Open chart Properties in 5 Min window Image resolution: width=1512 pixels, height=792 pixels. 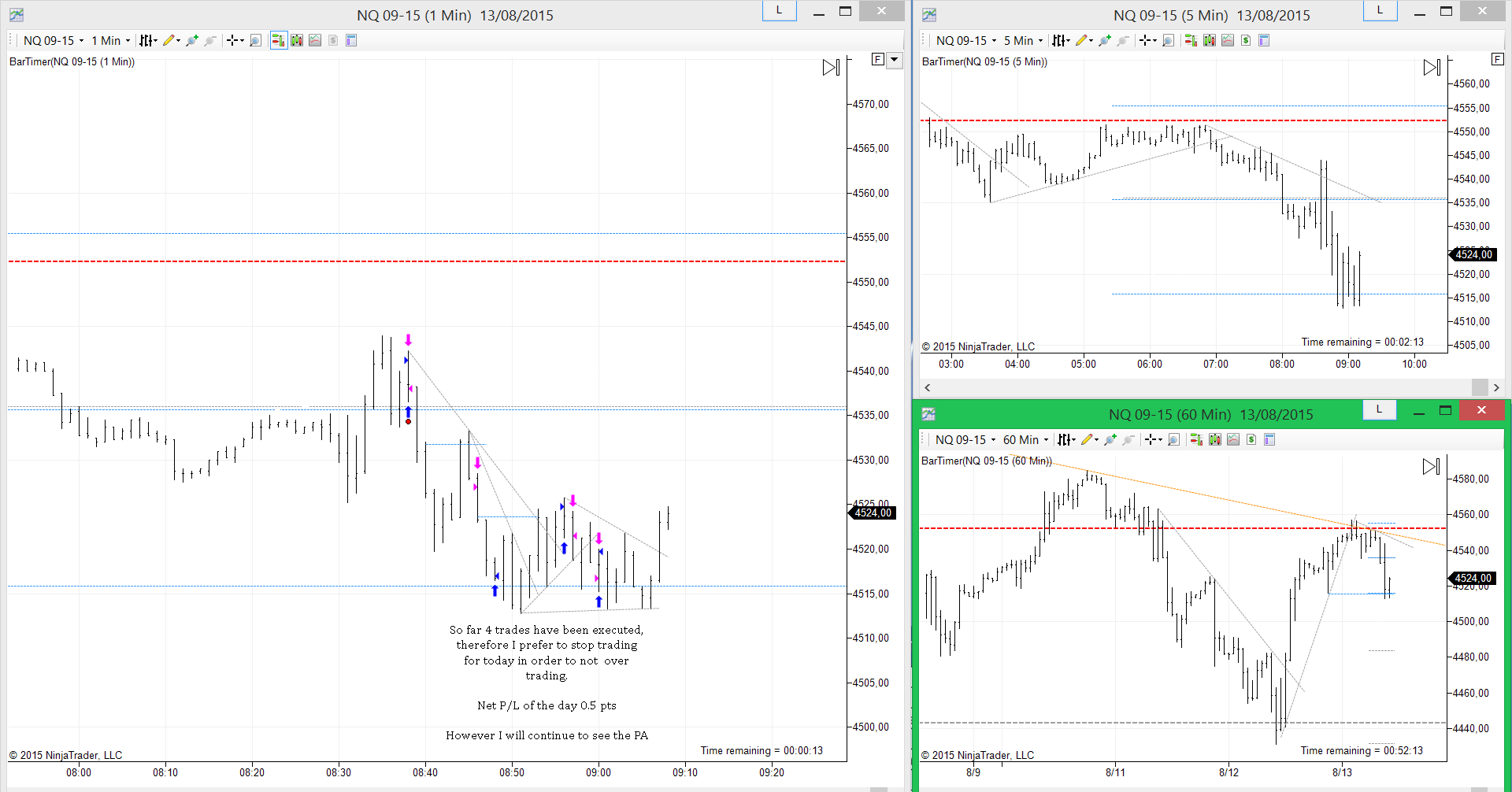click(x=1264, y=40)
